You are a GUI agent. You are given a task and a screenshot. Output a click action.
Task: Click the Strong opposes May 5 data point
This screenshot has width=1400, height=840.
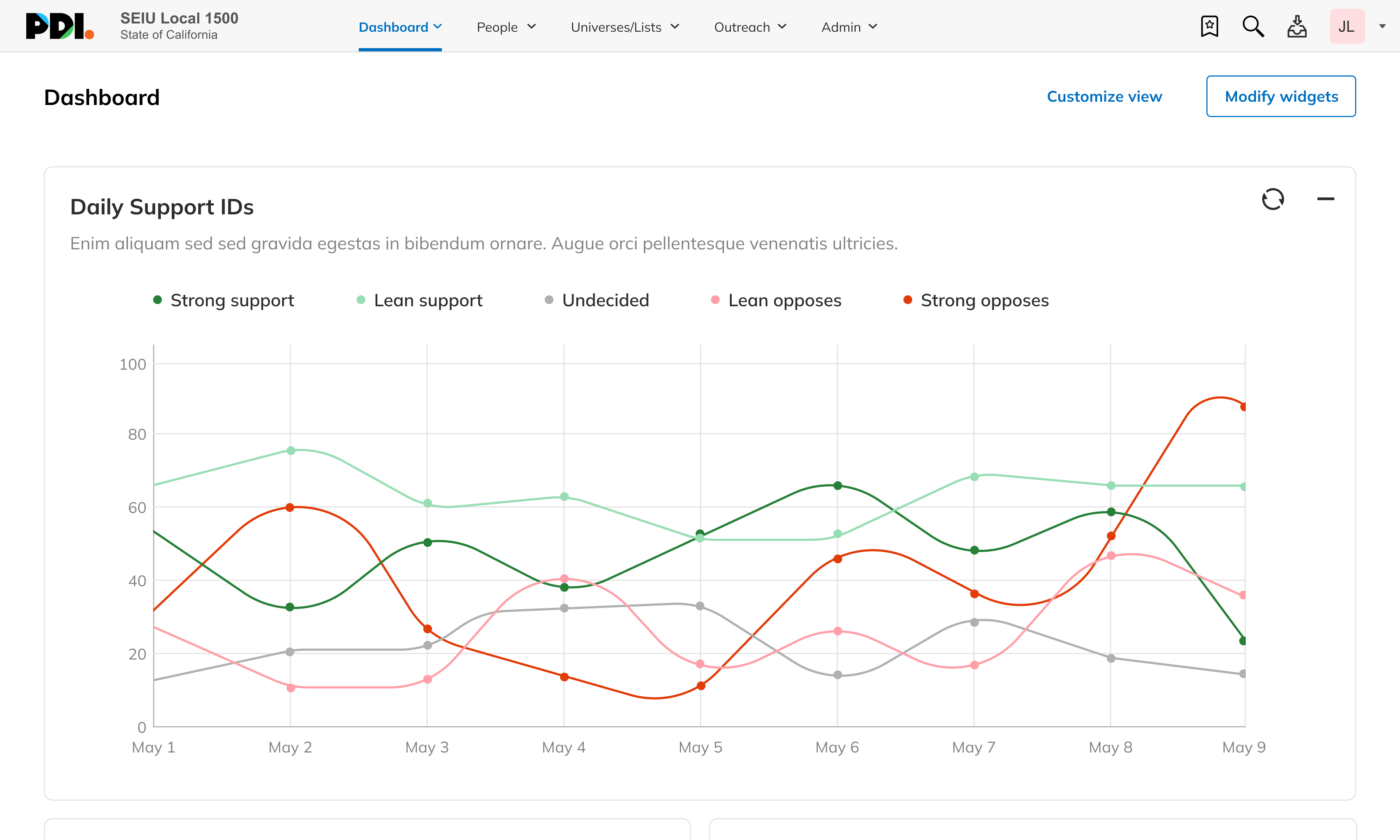pos(701,685)
